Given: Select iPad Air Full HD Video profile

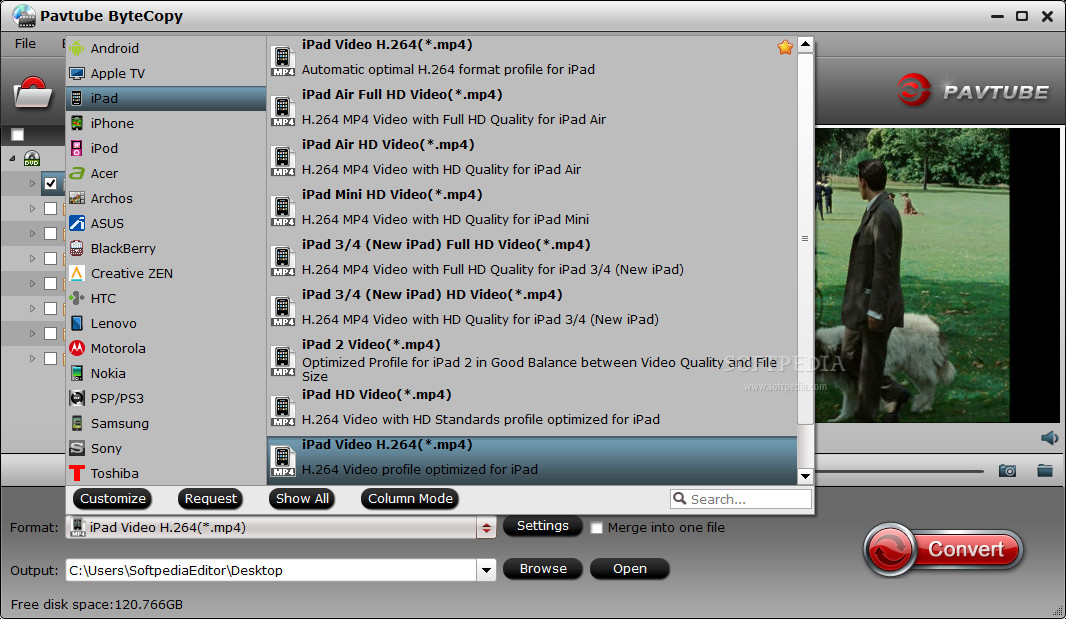Looking at the screenshot, I should 532,107.
